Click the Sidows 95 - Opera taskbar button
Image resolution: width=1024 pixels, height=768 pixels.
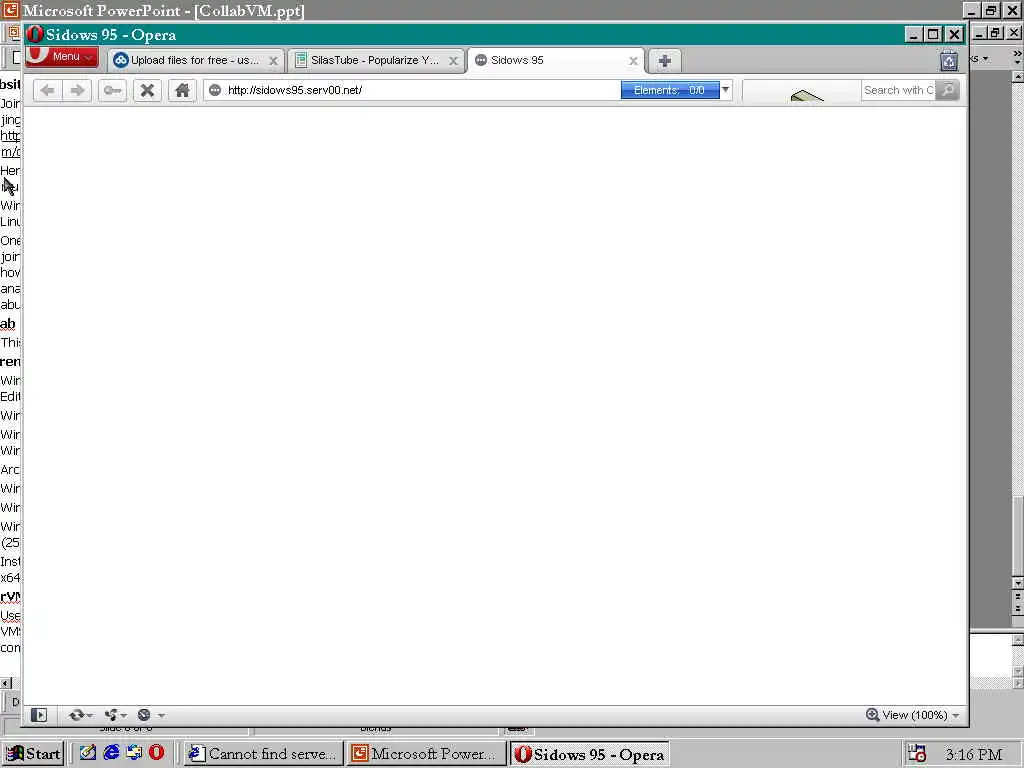pos(590,754)
